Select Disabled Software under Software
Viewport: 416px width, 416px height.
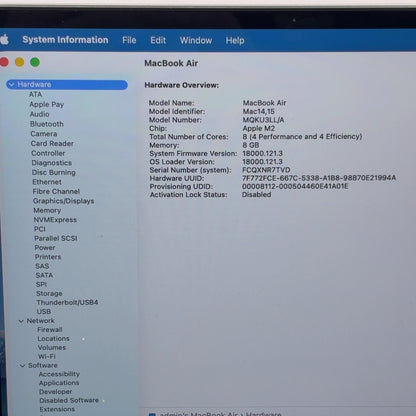[69, 400]
